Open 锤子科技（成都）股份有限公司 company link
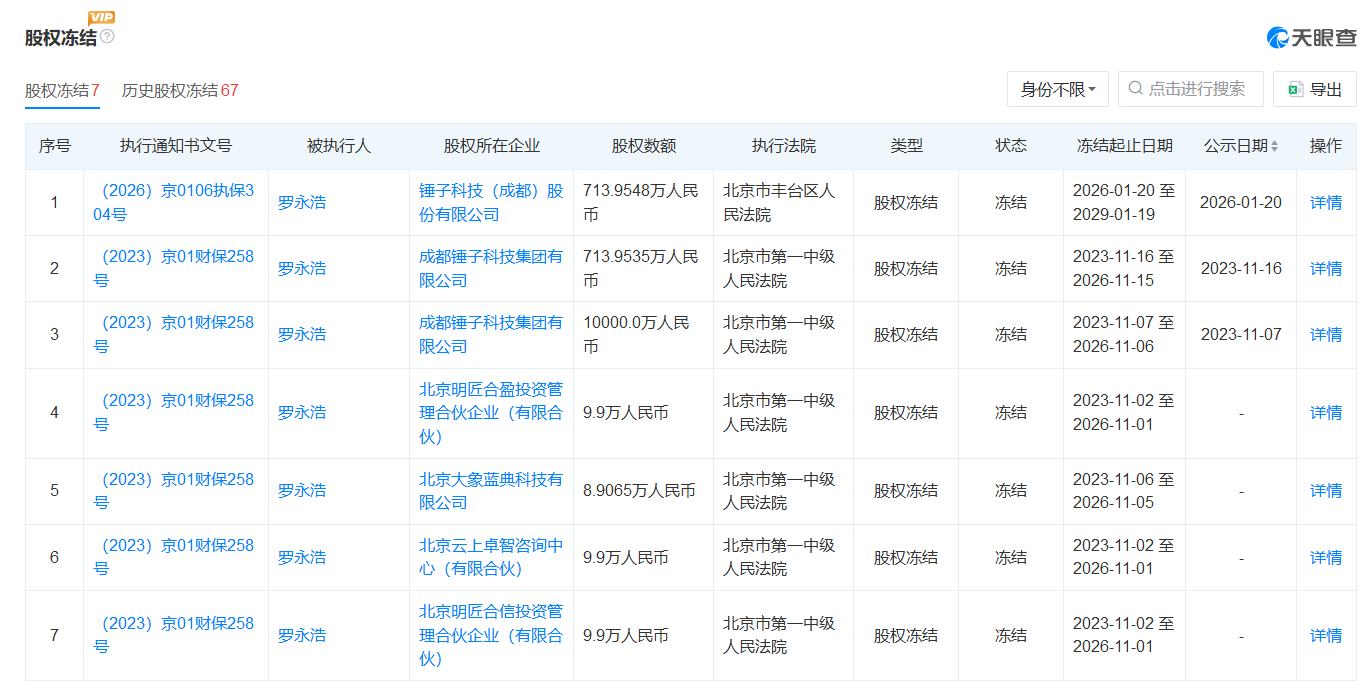 (x=490, y=202)
